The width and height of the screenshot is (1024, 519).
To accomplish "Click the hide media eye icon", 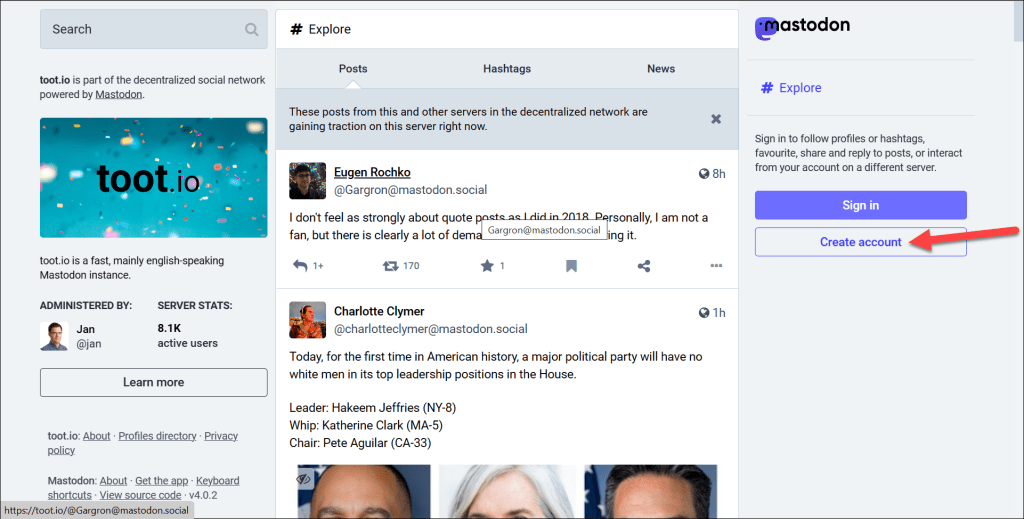I will click(x=304, y=479).
